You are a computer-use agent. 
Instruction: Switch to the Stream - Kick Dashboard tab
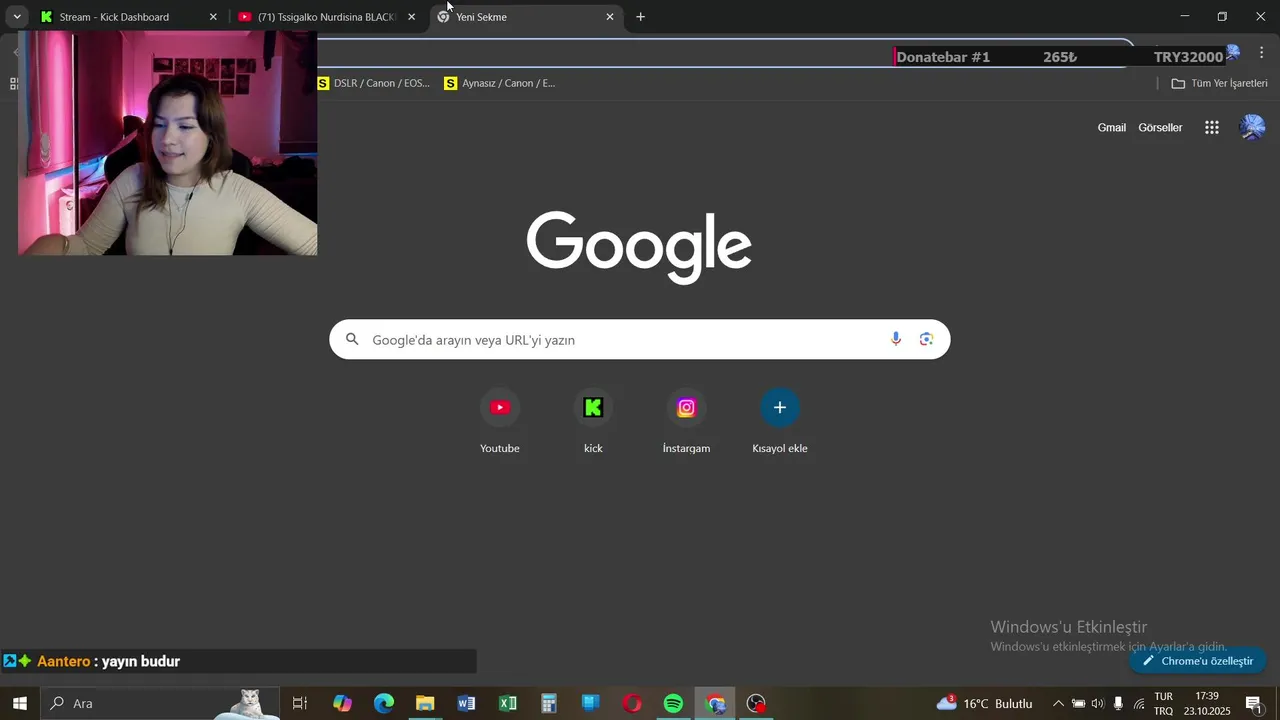click(x=128, y=17)
